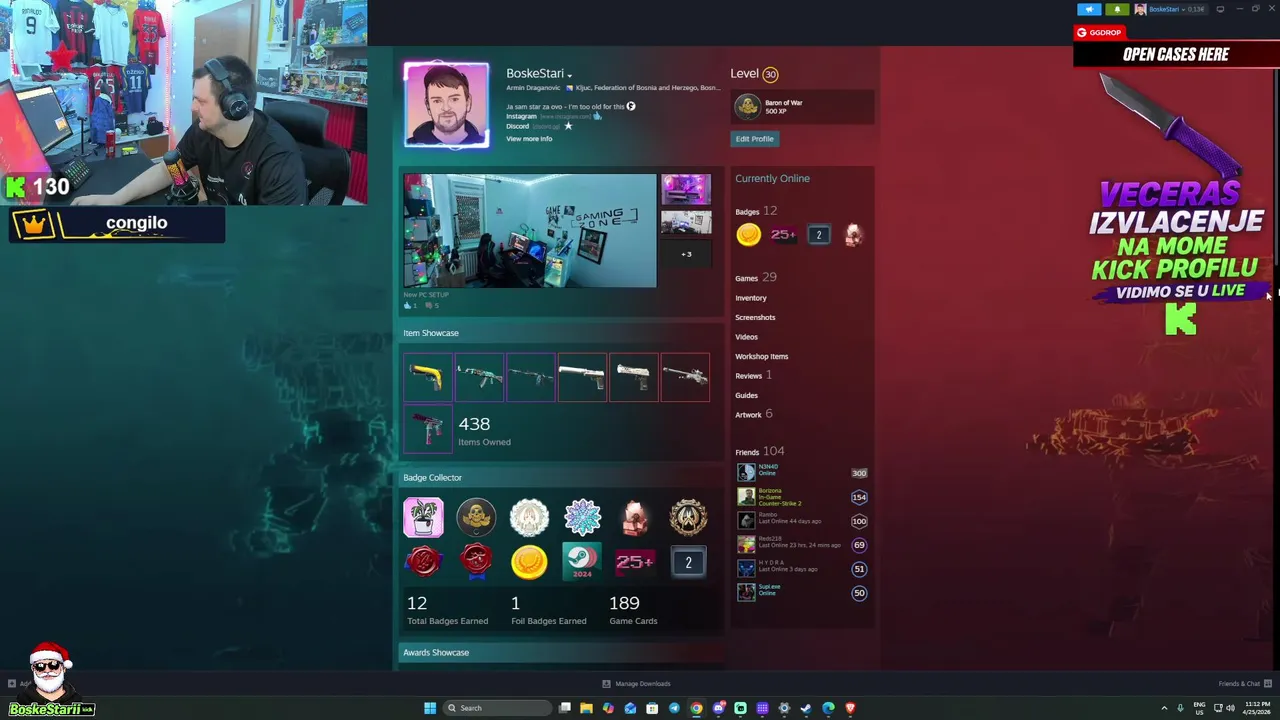Image resolution: width=1280 pixels, height=720 pixels.
Task: Open the Guides link
Action: click(x=747, y=395)
